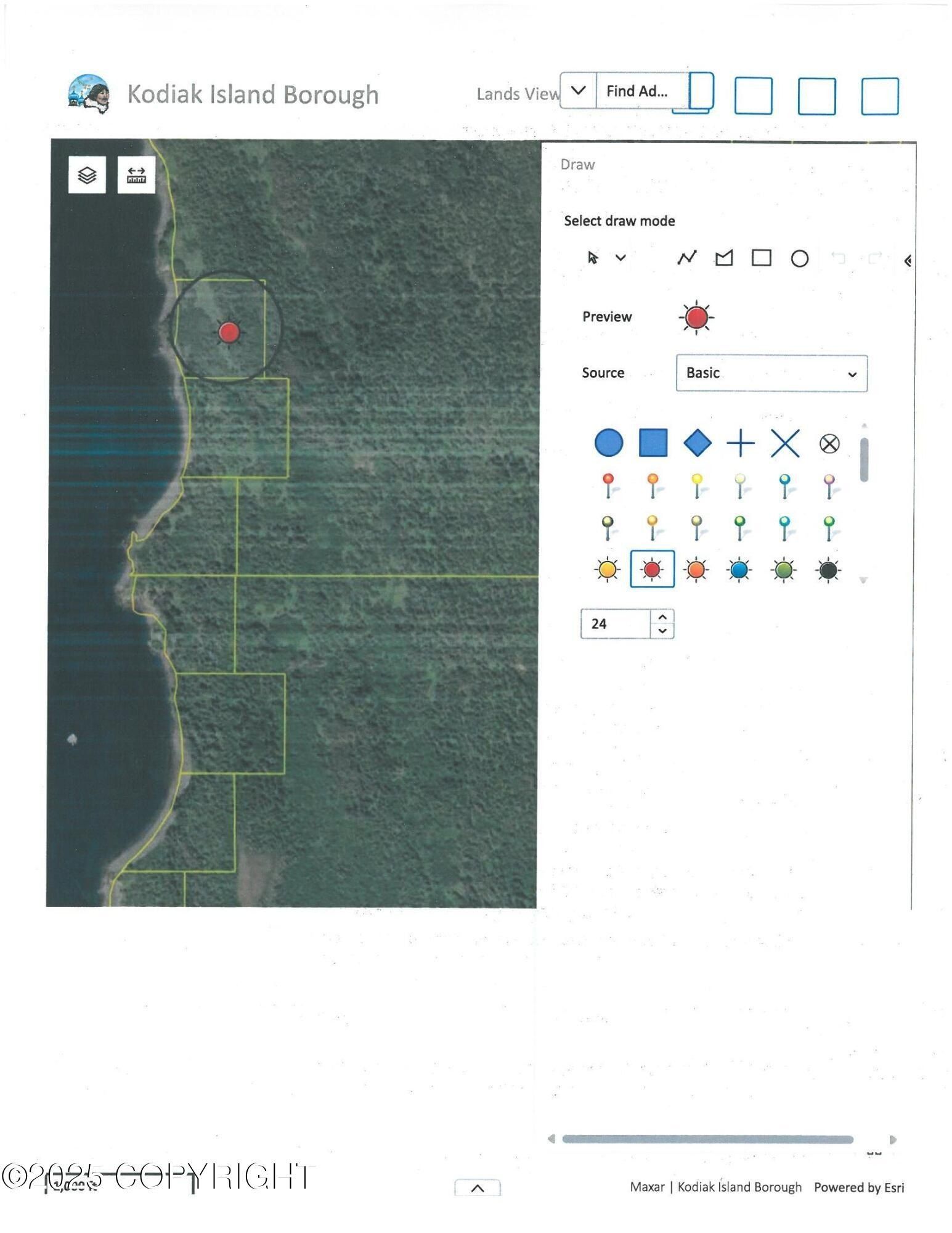Open the Source dropdown set to Basic

pyautogui.click(x=771, y=373)
